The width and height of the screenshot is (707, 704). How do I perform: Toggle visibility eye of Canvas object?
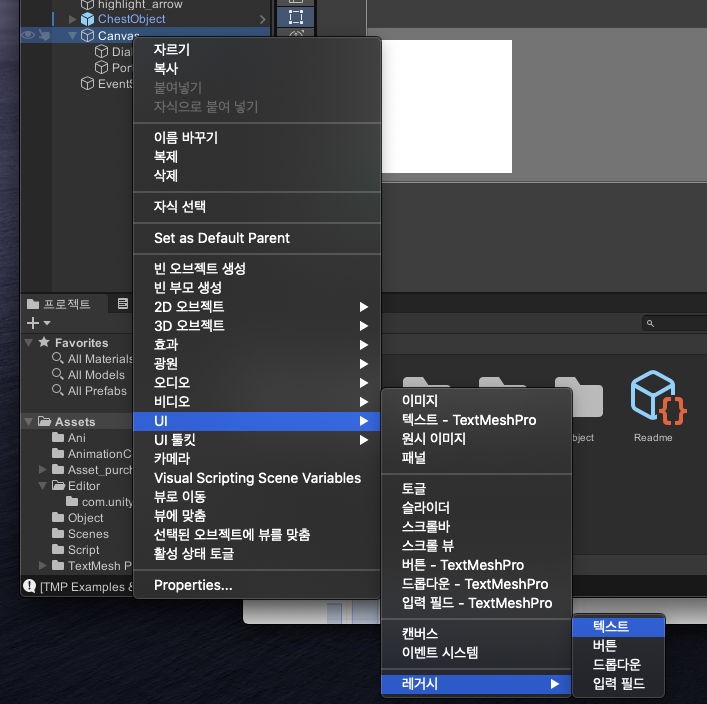28,35
